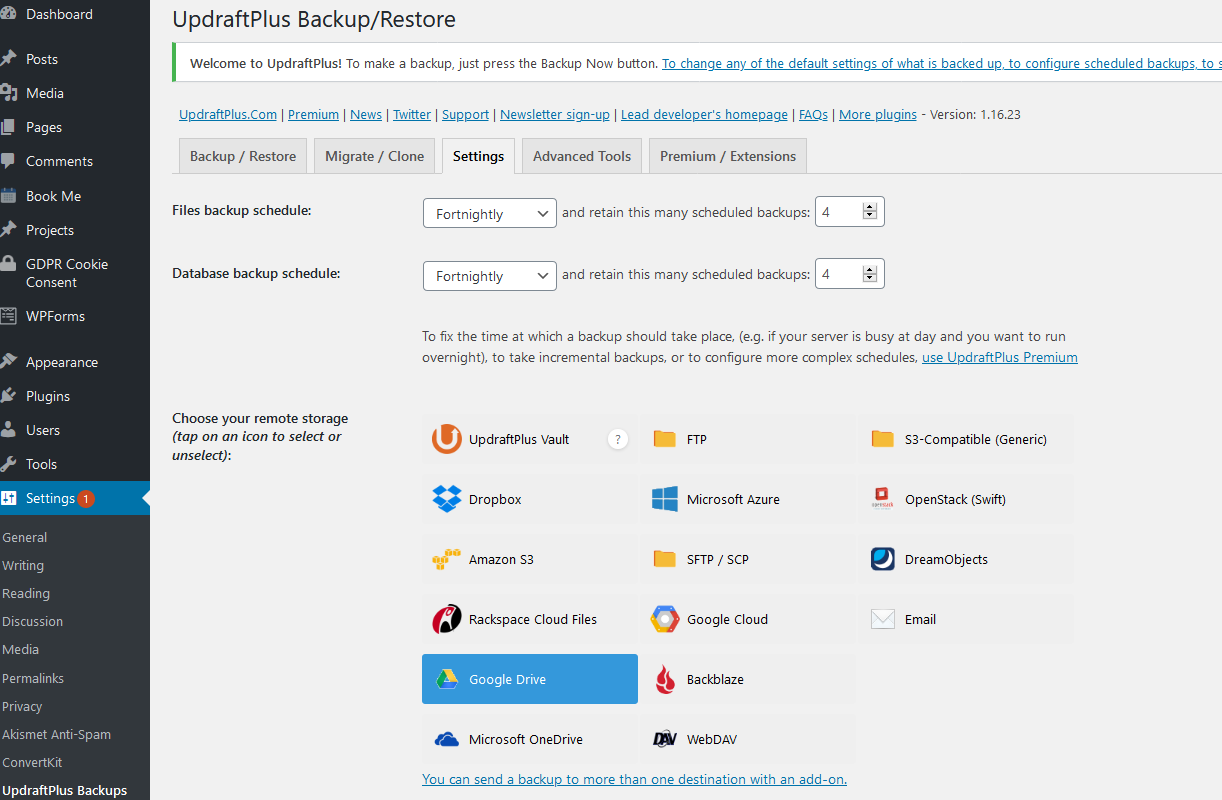1222x800 pixels.
Task: Click Settings in the admin sidebar
Action: click(x=75, y=498)
